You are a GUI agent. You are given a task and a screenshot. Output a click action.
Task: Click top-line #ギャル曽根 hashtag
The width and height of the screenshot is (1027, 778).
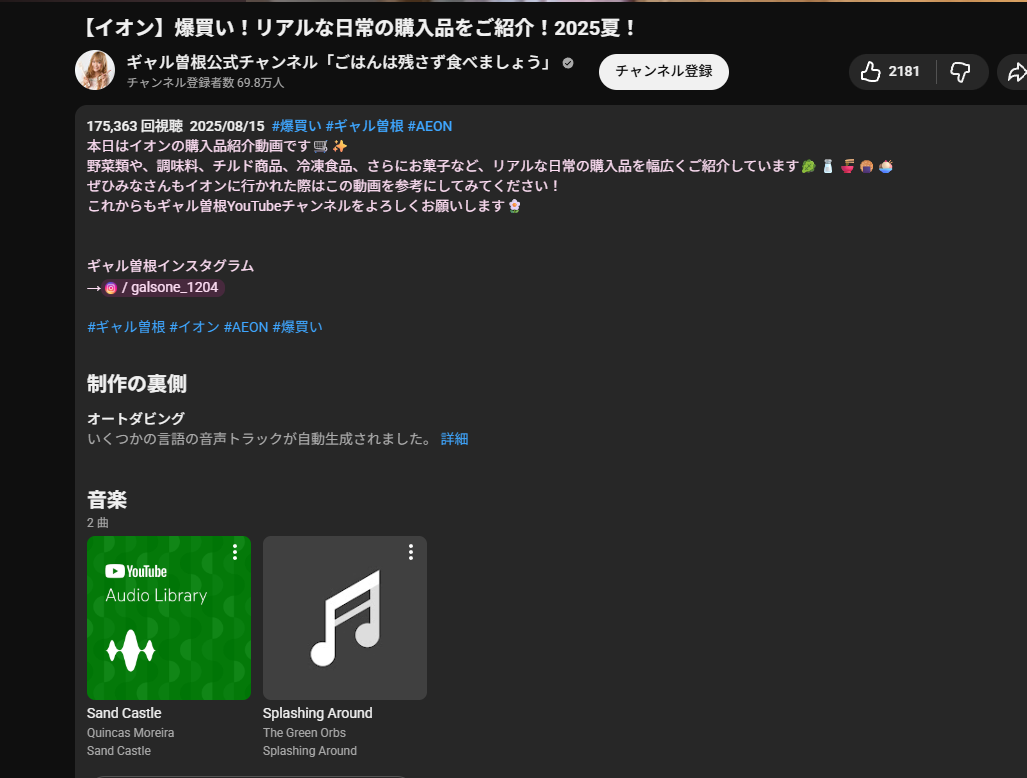click(364, 126)
